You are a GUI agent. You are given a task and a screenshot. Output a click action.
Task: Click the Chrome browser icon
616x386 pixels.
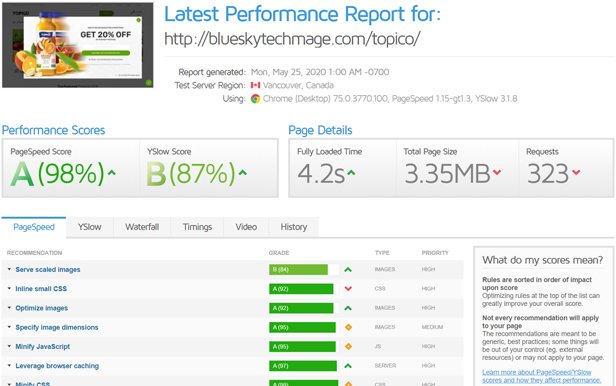point(255,99)
